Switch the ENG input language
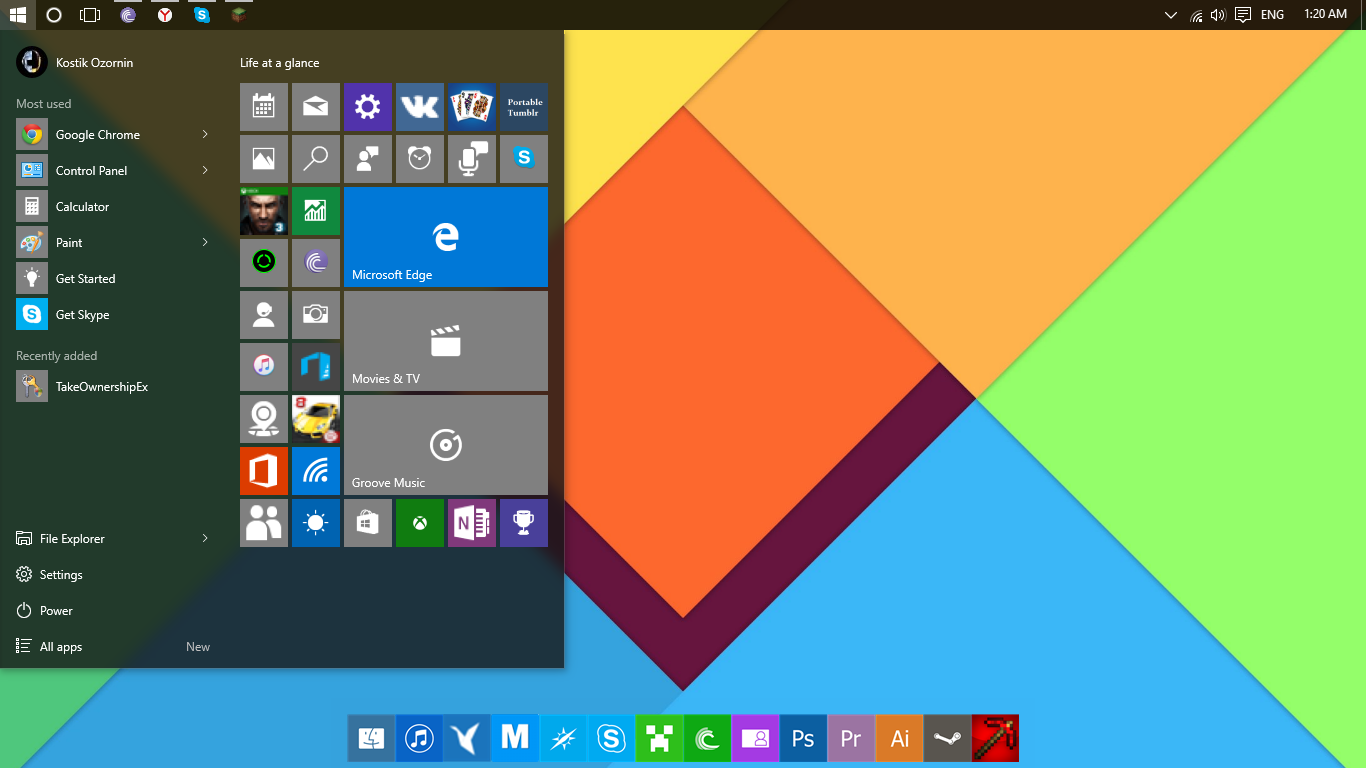 (x=1272, y=15)
